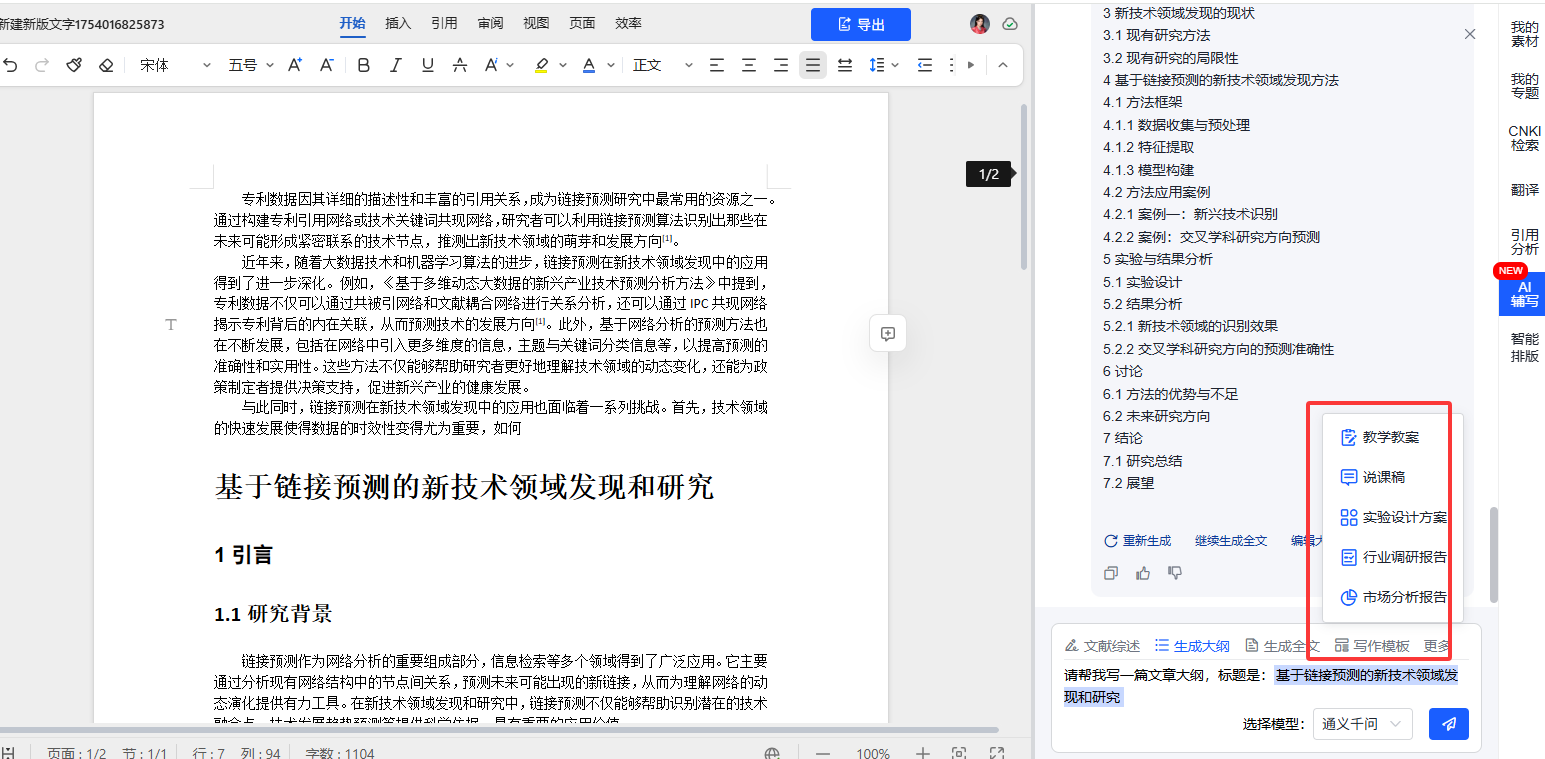Click the yellow highlight color swatch
This screenshot has height=759, width=1545.
pos(541,65)
